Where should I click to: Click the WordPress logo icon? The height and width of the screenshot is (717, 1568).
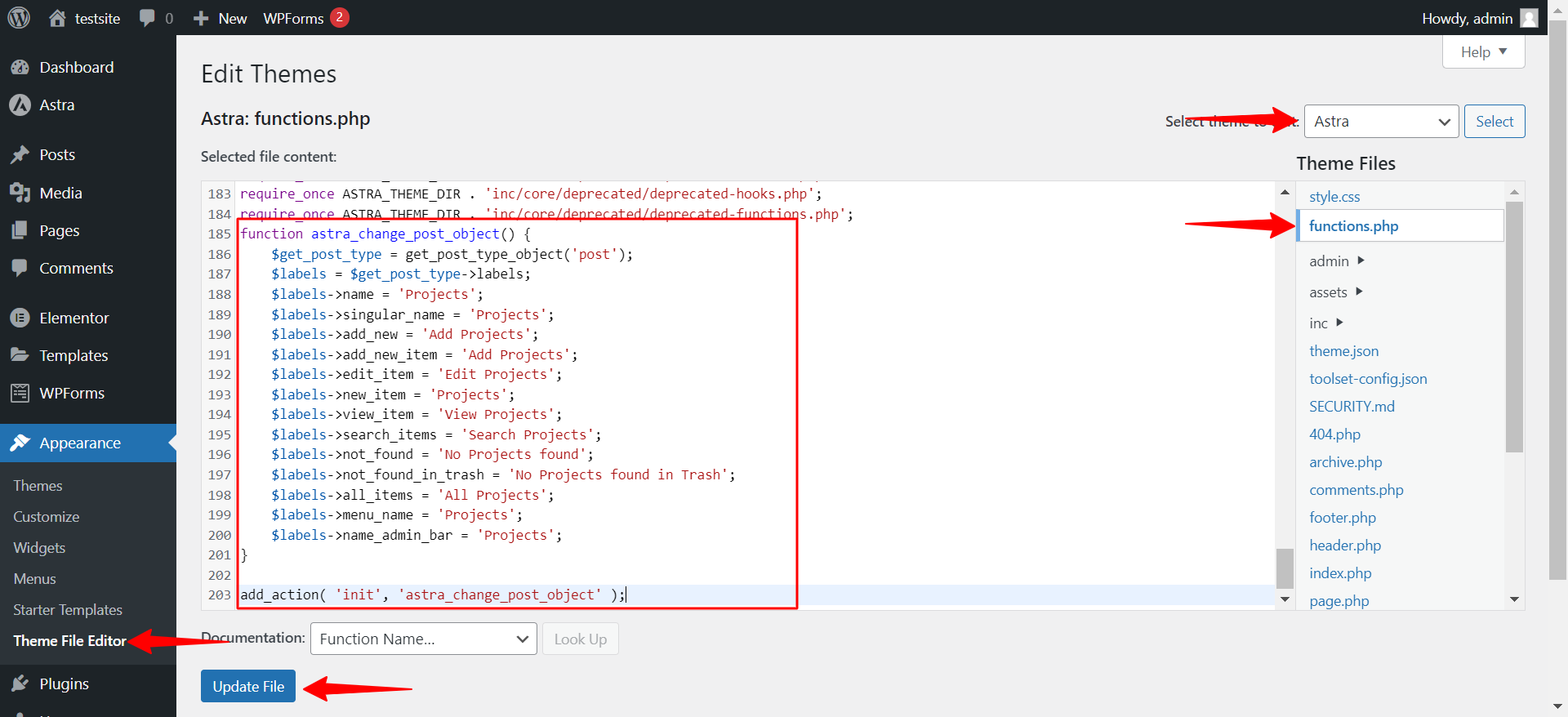click(19, 17)
